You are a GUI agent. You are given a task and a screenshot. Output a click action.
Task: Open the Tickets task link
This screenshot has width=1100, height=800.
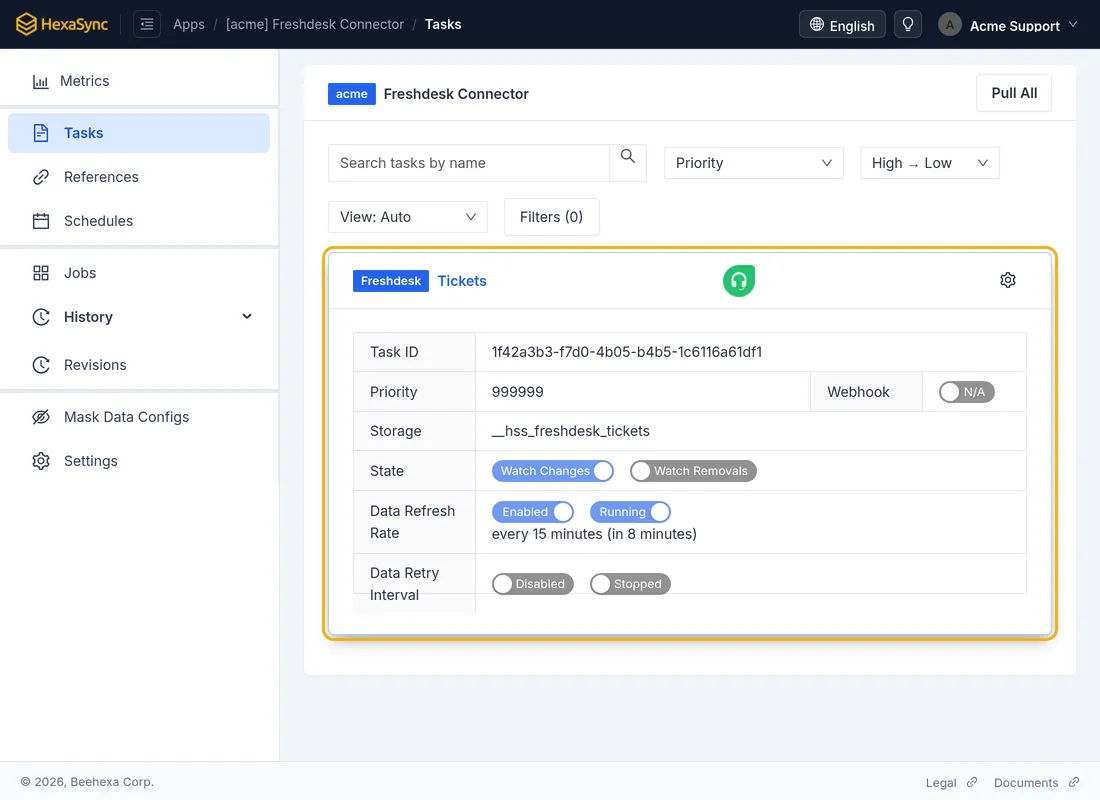(x=462, y=281)
